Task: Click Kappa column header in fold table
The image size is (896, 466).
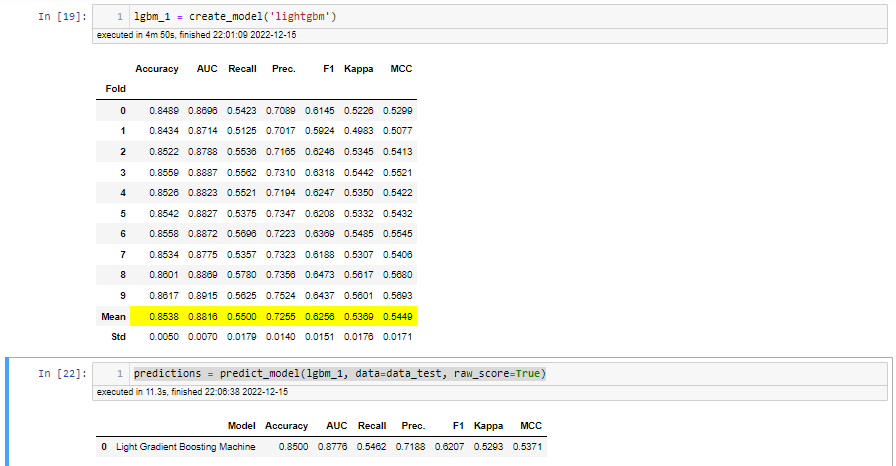Action: pos(358,69)
